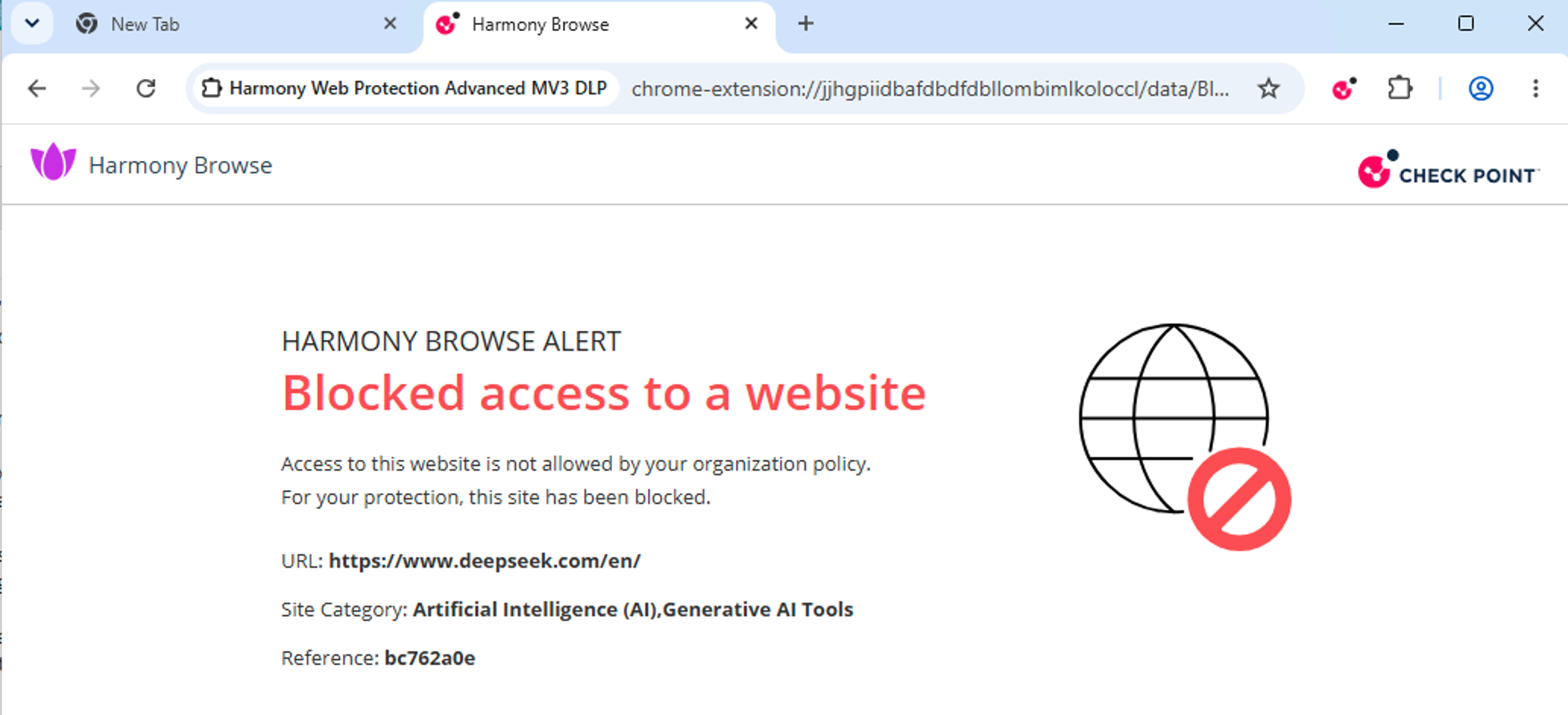
Task: Close the Chrome window
Action: [x=1535, y=24]
